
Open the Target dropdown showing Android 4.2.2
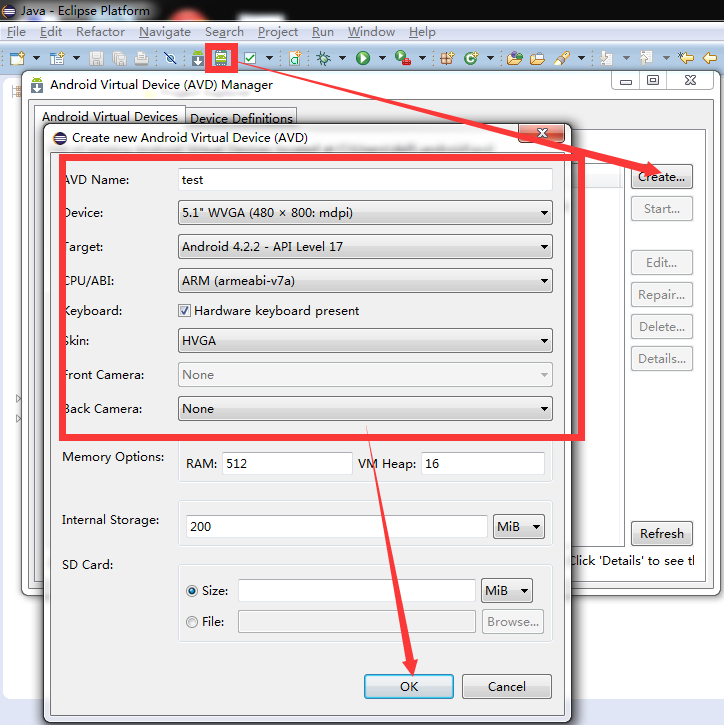(365, 246)
